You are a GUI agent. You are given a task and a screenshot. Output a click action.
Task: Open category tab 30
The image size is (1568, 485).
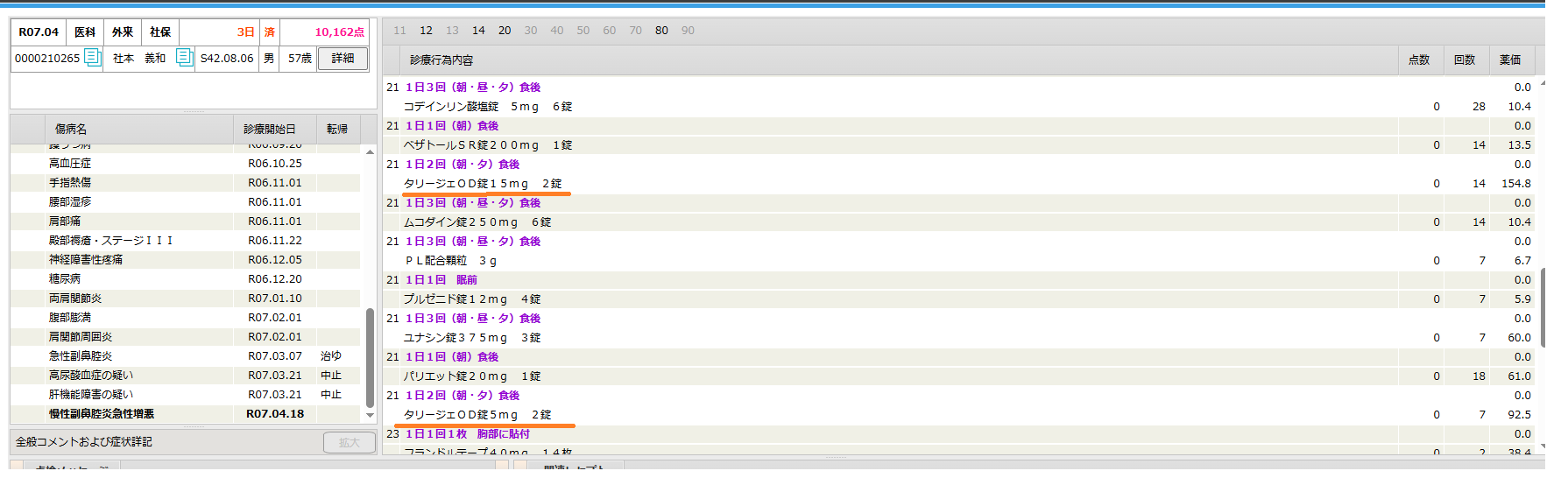531,31
